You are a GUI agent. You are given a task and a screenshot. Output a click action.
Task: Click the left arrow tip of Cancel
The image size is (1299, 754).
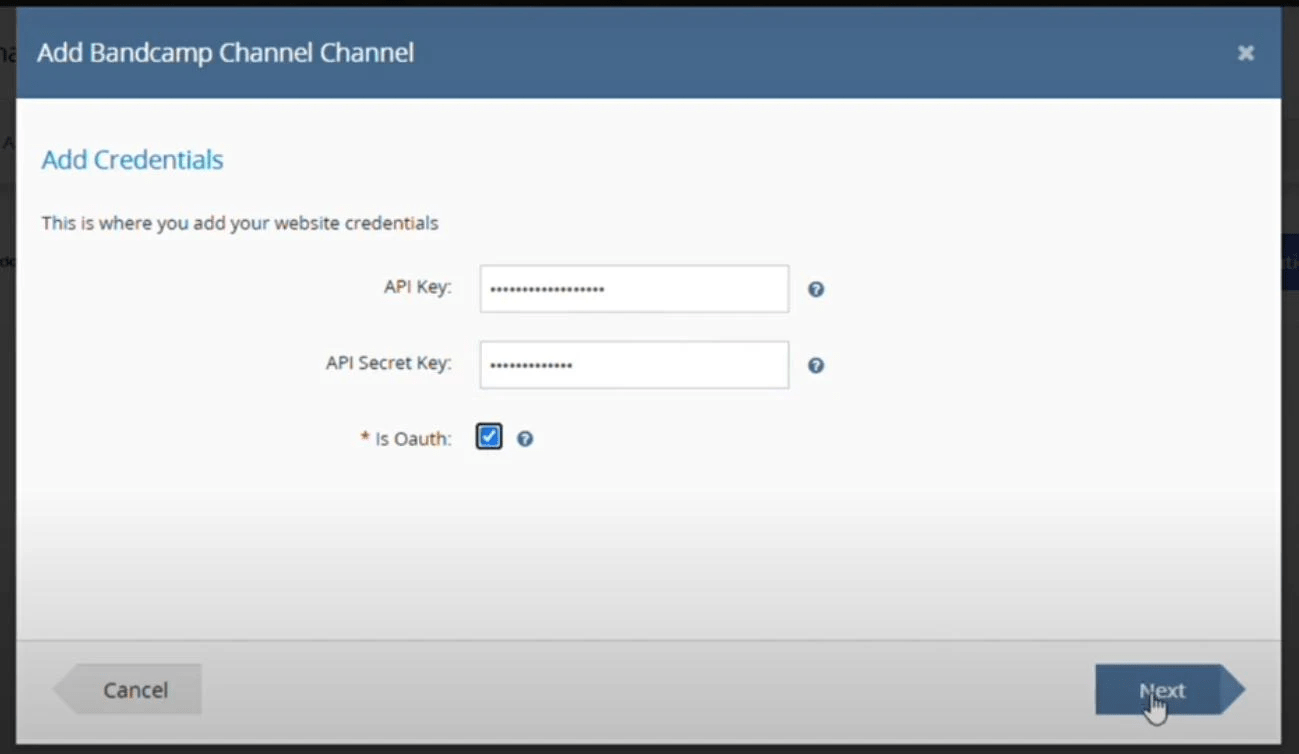tap(64, 690)
